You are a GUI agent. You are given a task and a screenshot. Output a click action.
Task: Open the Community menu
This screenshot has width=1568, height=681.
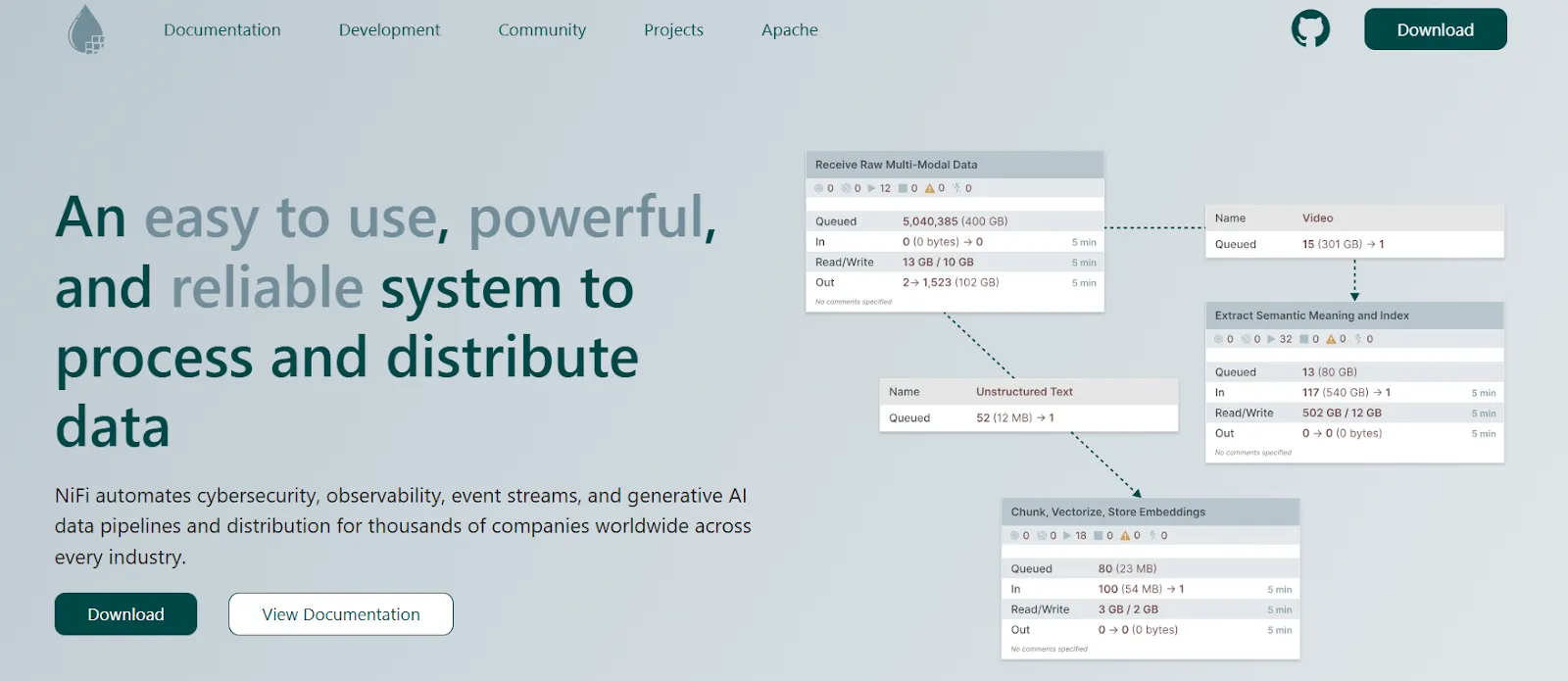point(542,29)
